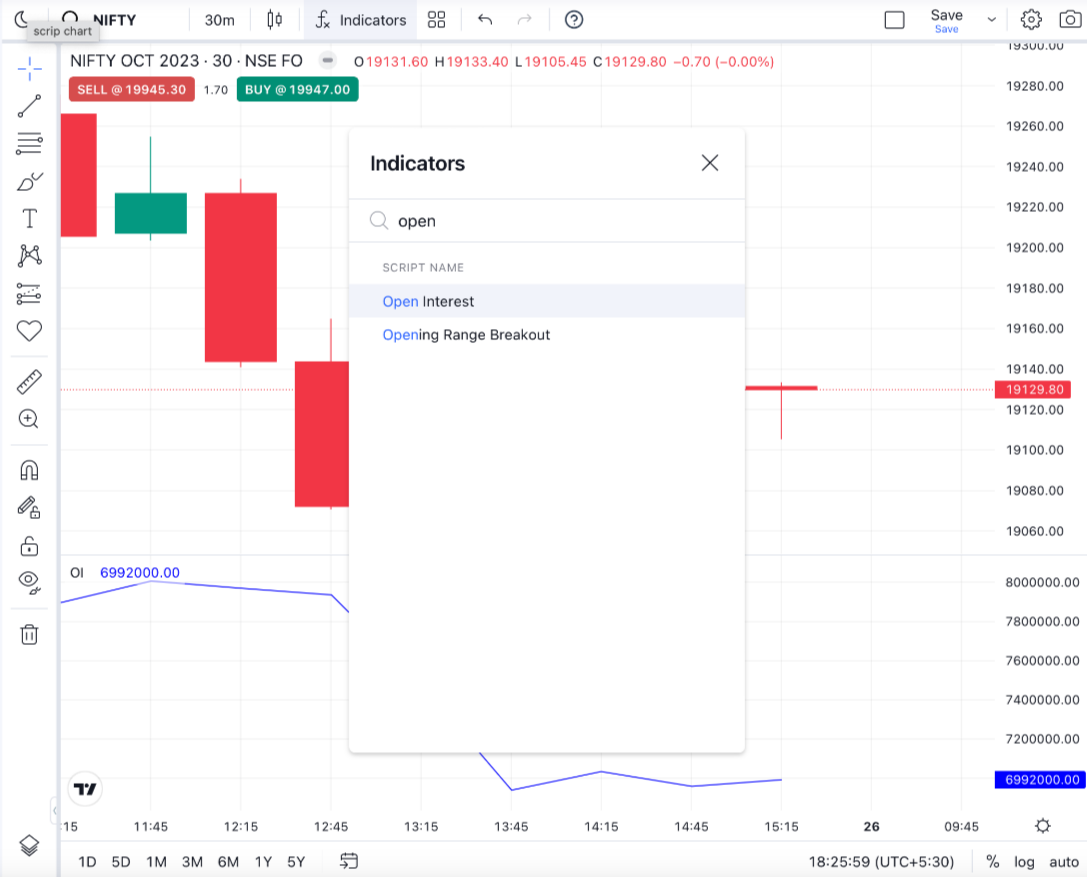Select the Text annotation tool
The height and width of the screenshot is (877, 1087).
click(29, 218)
